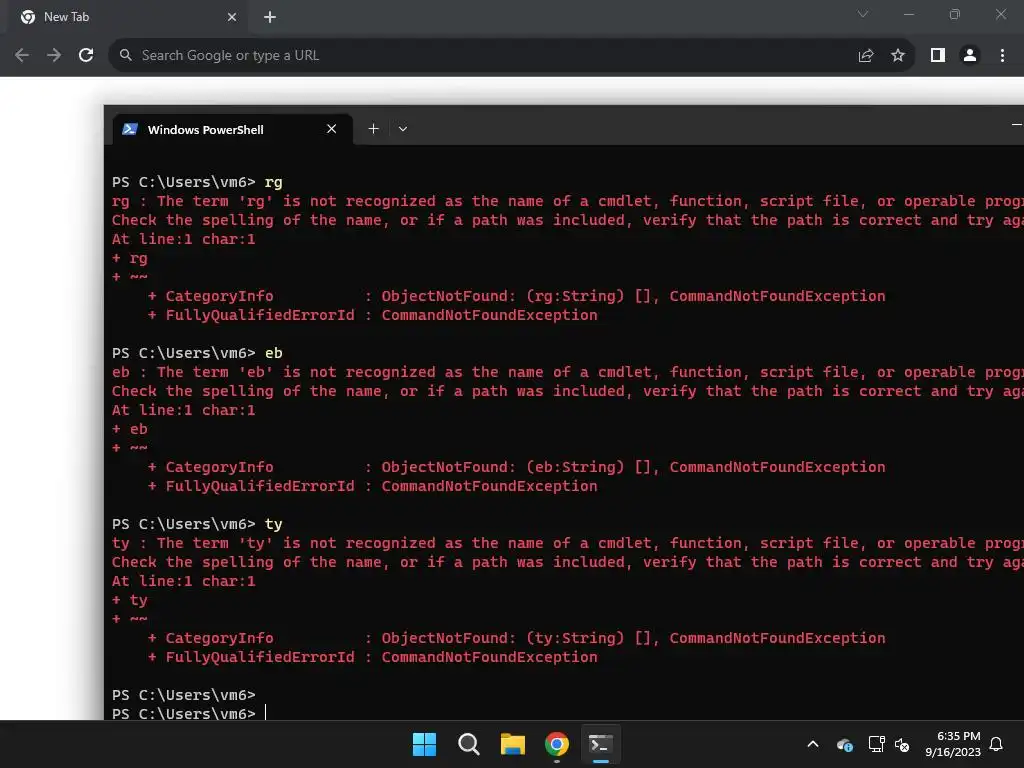
Task: Open network status tray icon
Action: [876, 744]
